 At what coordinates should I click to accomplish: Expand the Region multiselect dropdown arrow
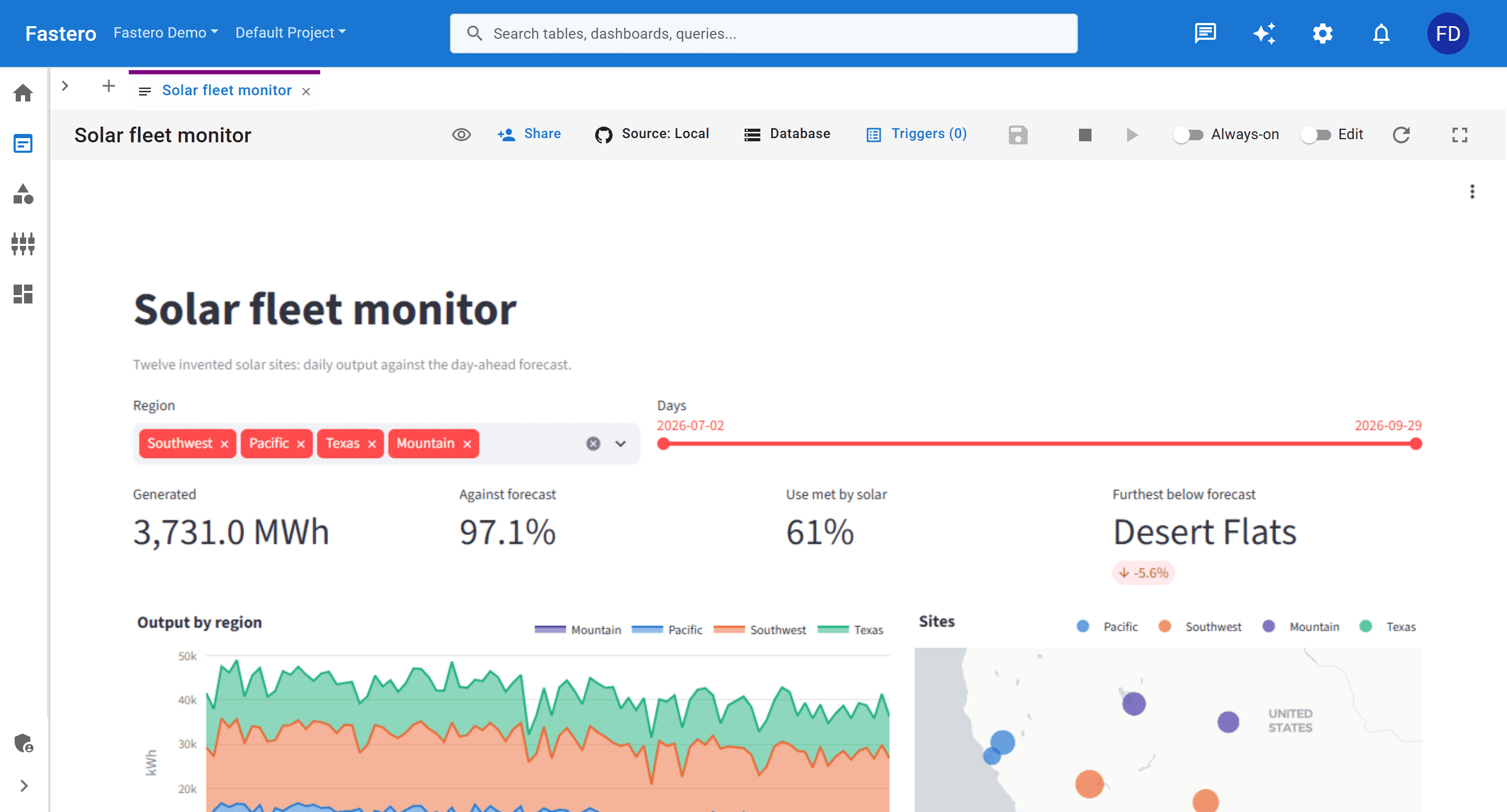pos(621,444)
